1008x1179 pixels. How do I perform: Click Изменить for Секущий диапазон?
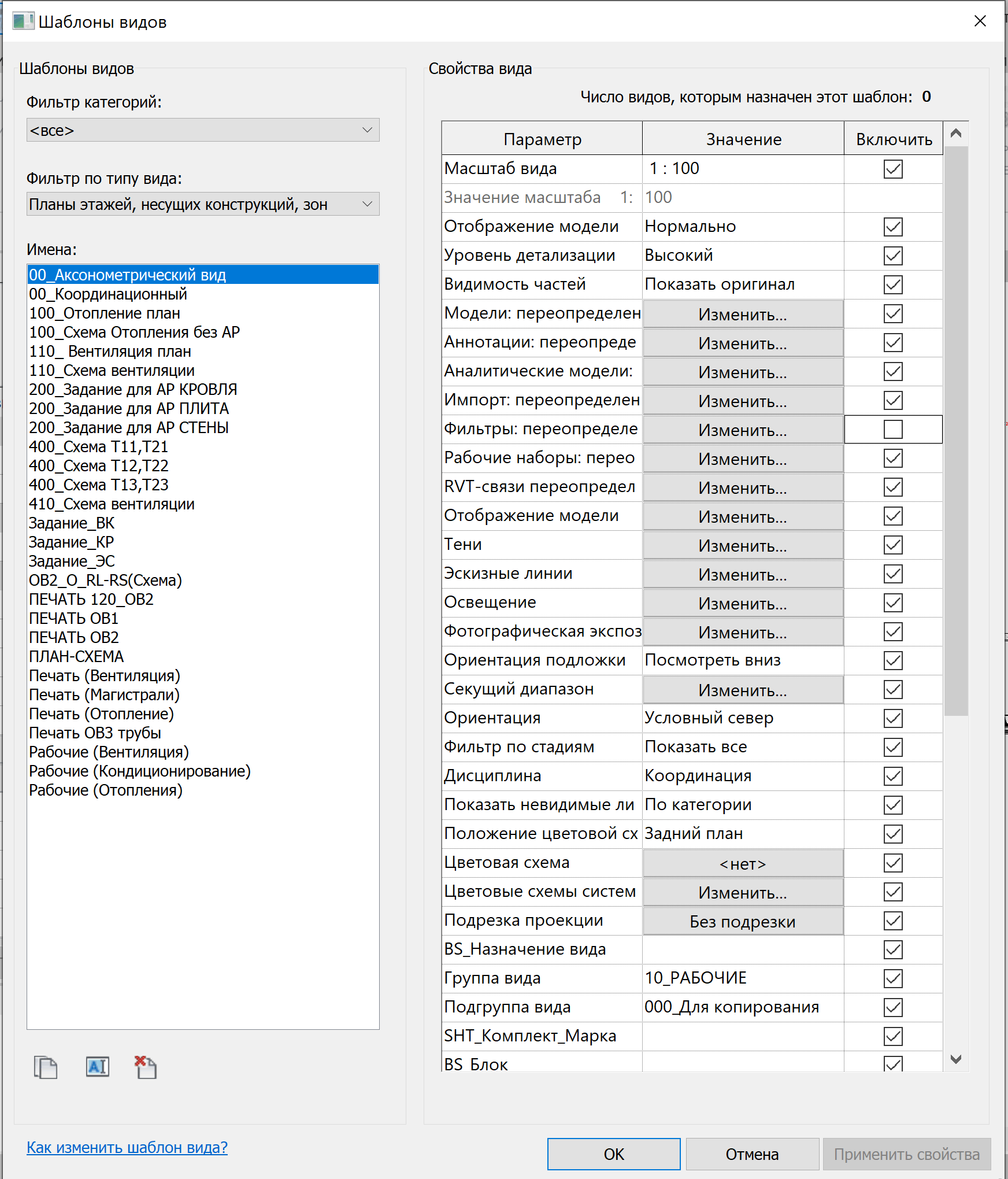click(743, 690)
